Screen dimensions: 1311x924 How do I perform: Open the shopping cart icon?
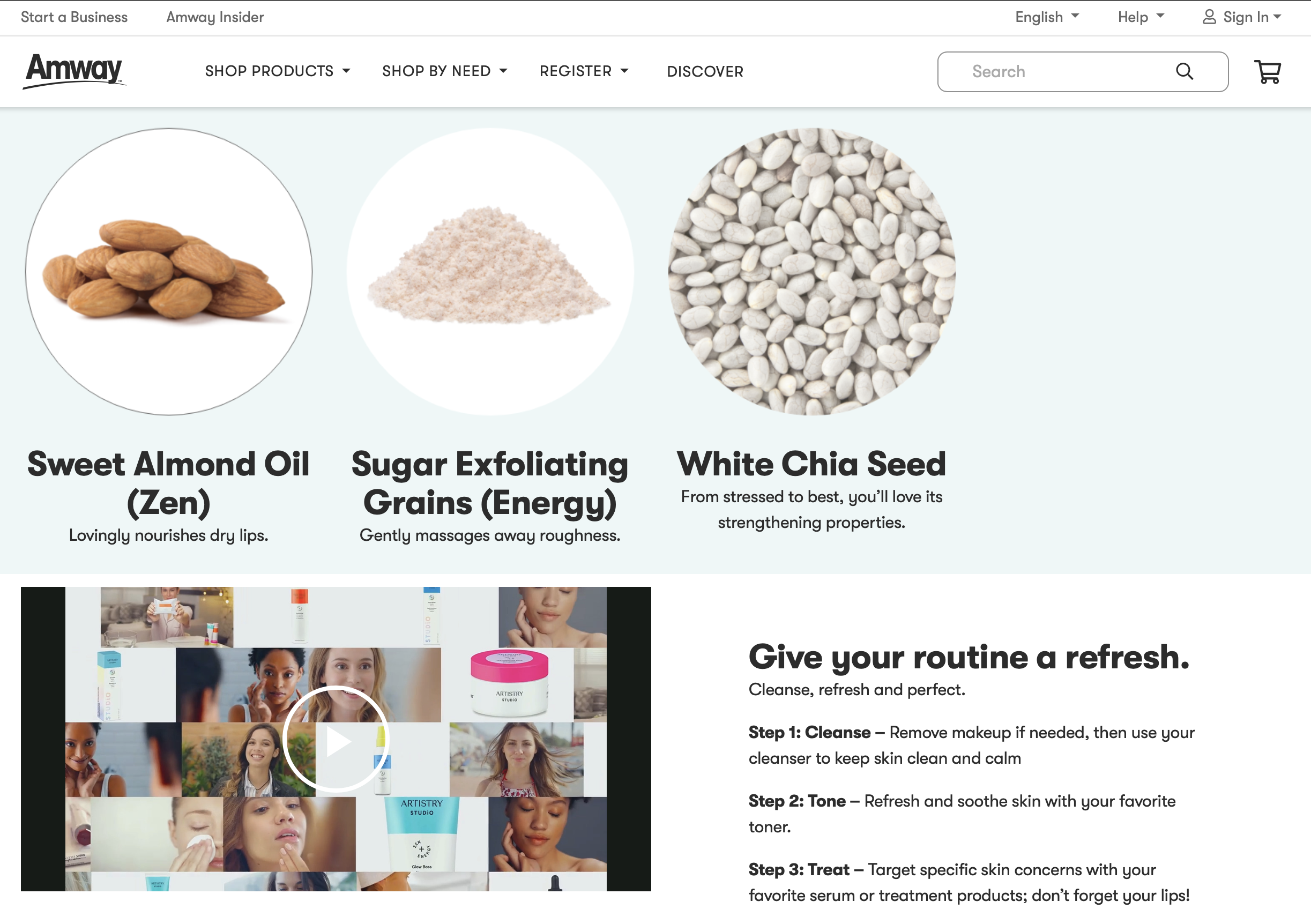1268,72
